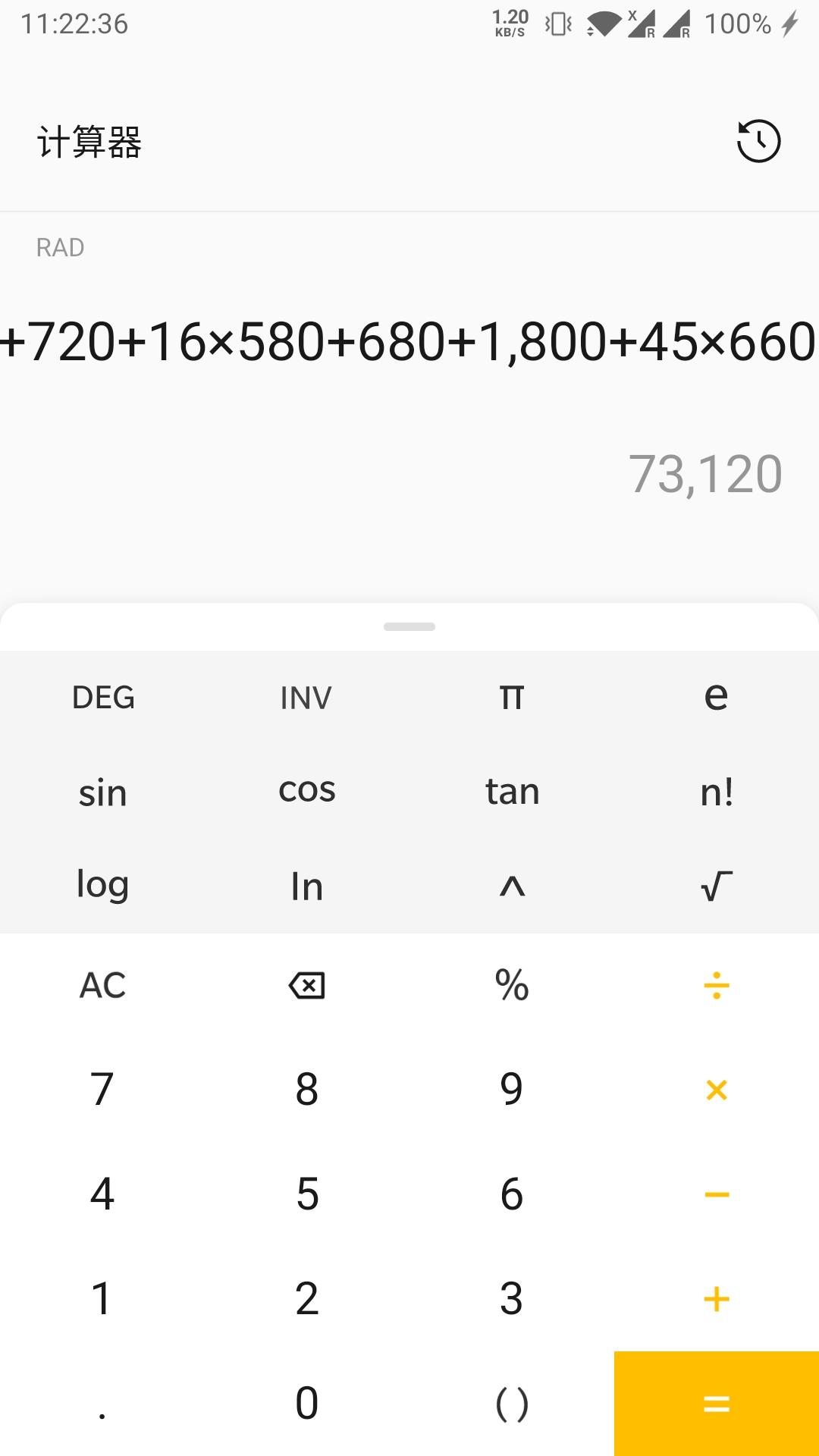Tap the percent key
This screenshot has height=1456, width=819.
[x=512, y=986]
